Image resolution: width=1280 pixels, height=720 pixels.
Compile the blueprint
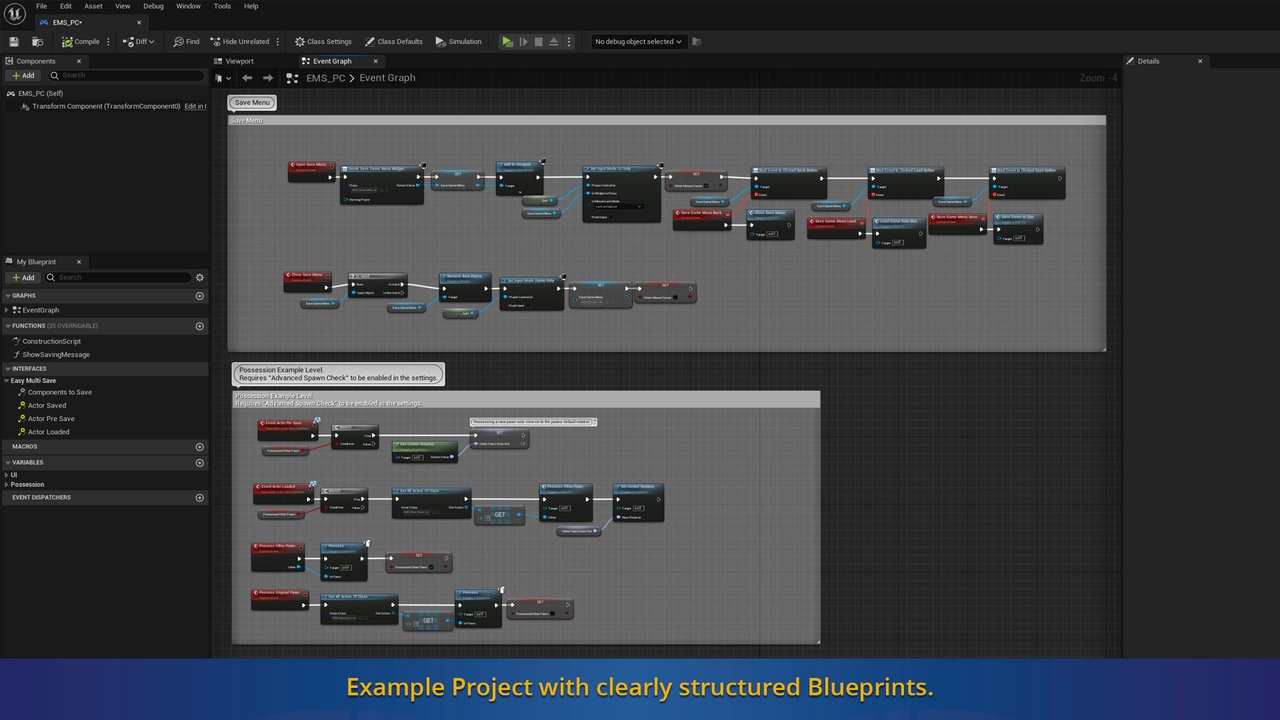[x=81, y=42]
